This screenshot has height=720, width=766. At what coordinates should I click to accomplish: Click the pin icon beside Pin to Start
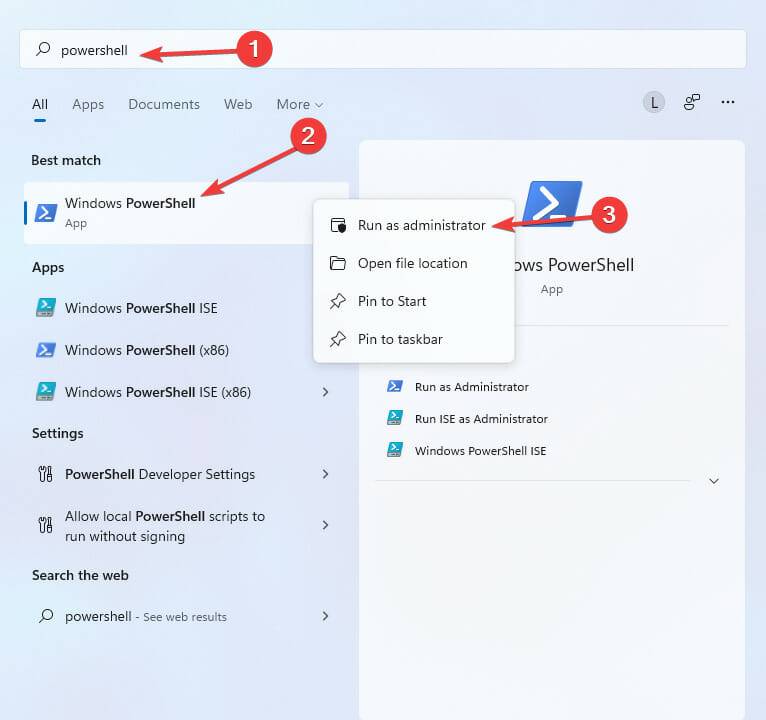338,301
